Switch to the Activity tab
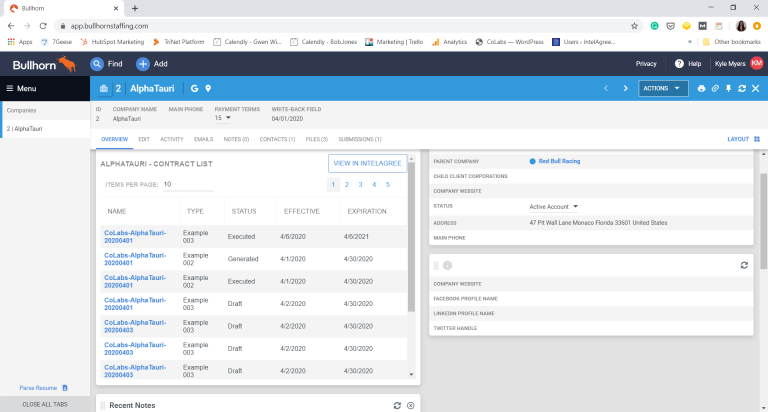Viewport: 768px width, 412px height. tap(171, 139)
